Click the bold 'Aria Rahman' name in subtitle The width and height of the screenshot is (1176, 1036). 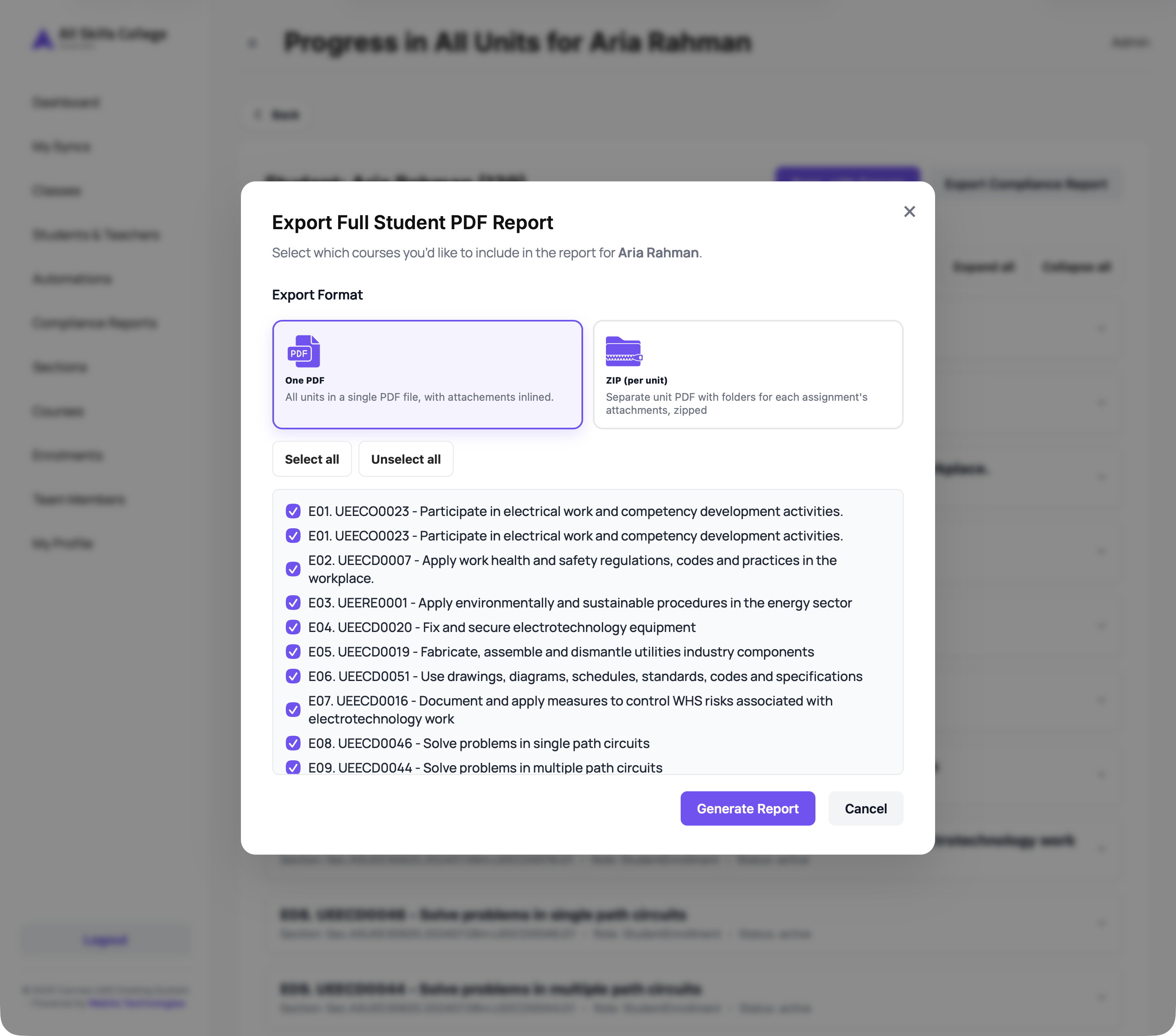(x=658, y=253)
